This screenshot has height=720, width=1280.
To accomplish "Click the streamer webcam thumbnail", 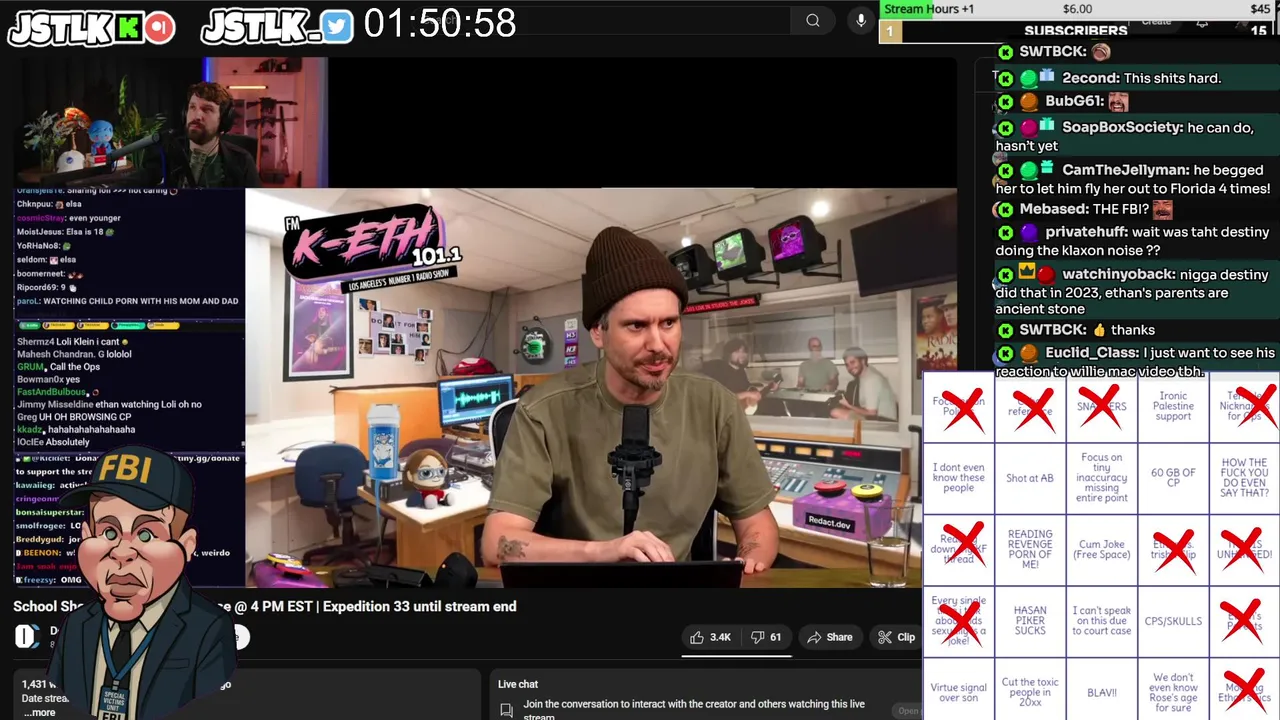I will (170, 122).
